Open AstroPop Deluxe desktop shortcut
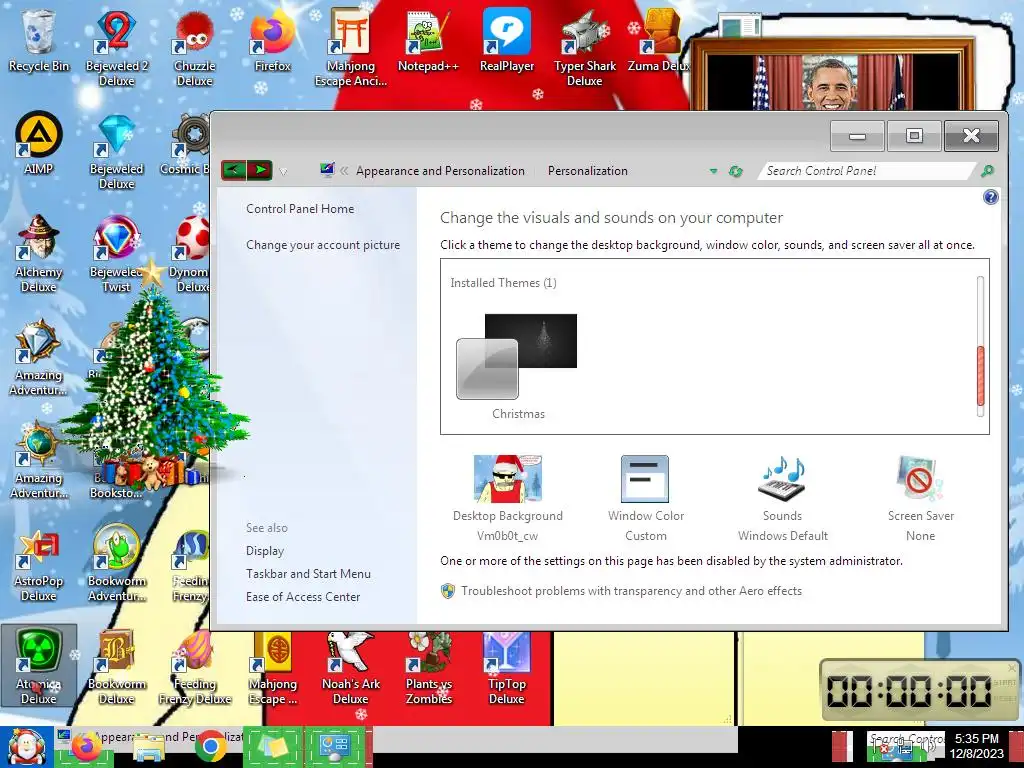Viewport: 1024px width, 768px height. (x=39, y=565)
